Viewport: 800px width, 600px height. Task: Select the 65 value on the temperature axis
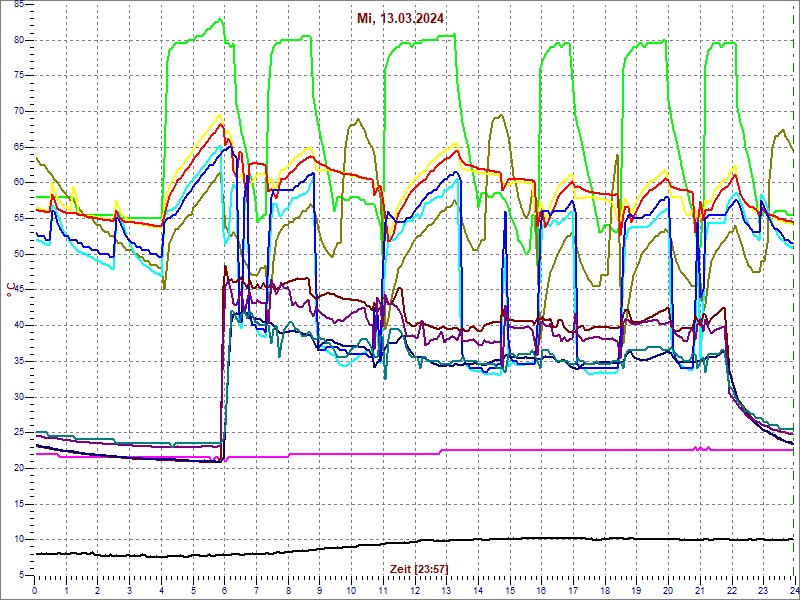coord(18,147)
